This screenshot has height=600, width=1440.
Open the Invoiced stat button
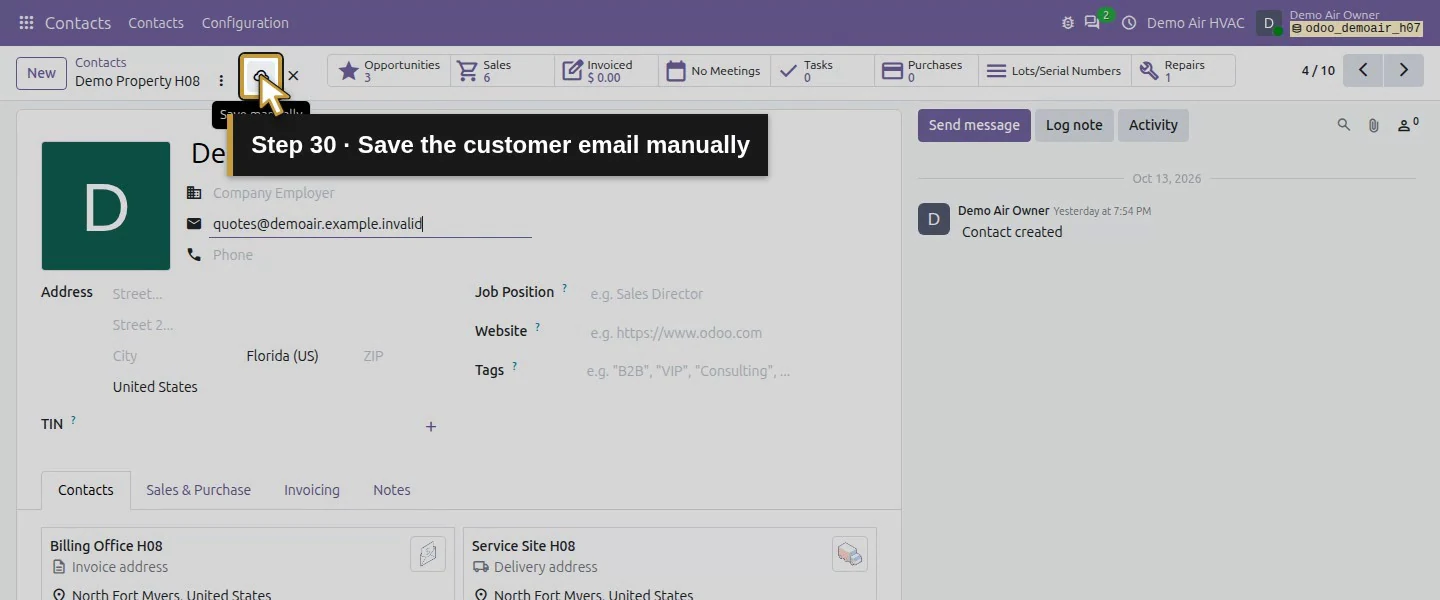point(606,71)
